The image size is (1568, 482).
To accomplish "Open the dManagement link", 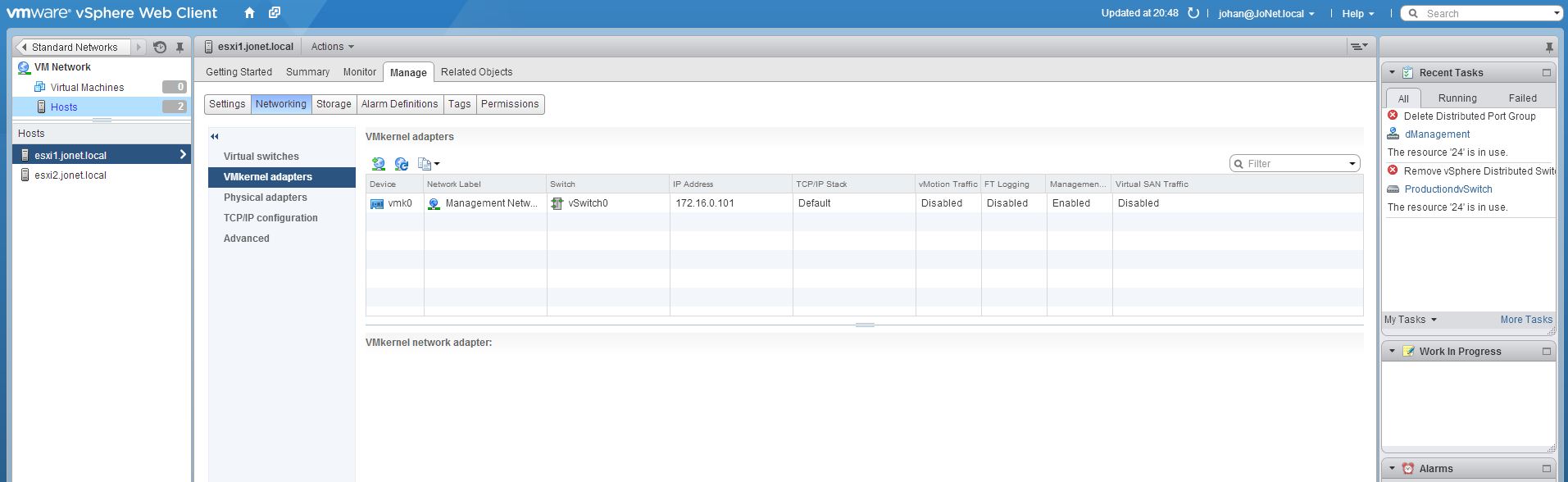I will click(x=1437, y=134).
